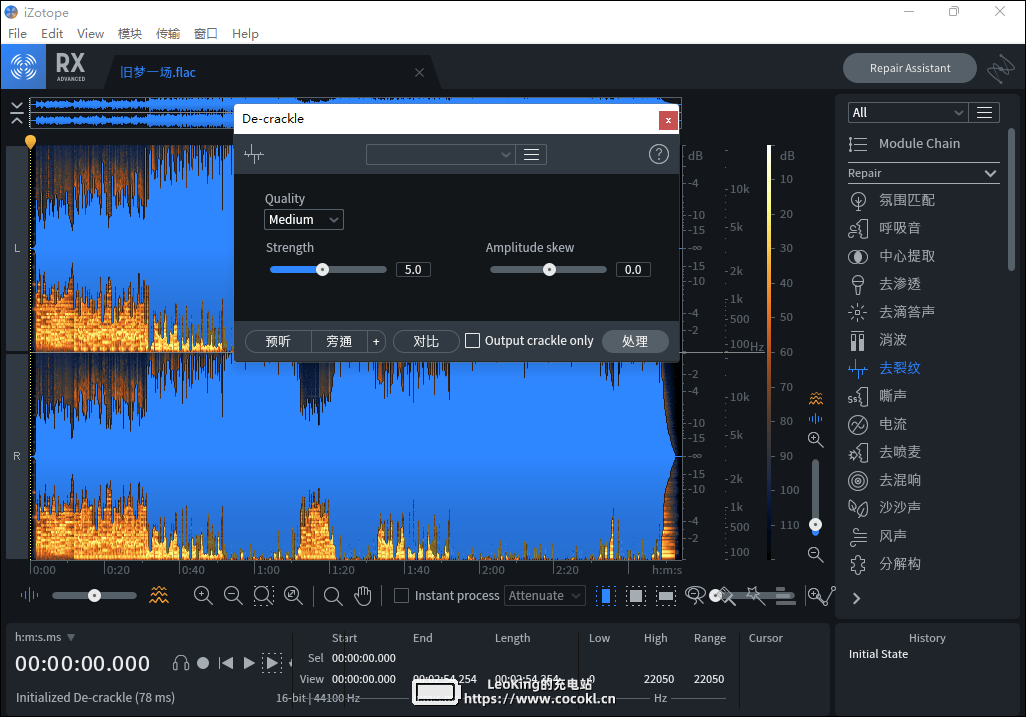Select the time-frequency selection tool
The width and height of the screenshot is (1026, 717).
click(635, 596)
